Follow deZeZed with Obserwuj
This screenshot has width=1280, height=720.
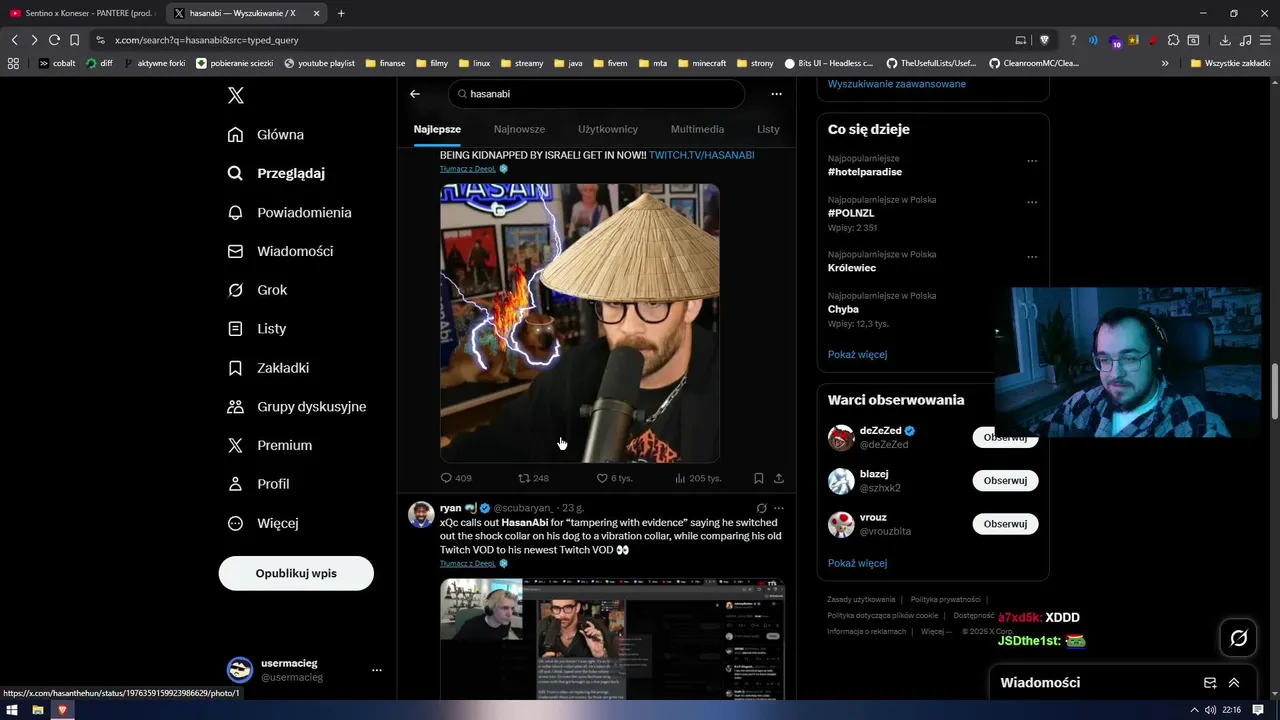(x=1005, y=437)
